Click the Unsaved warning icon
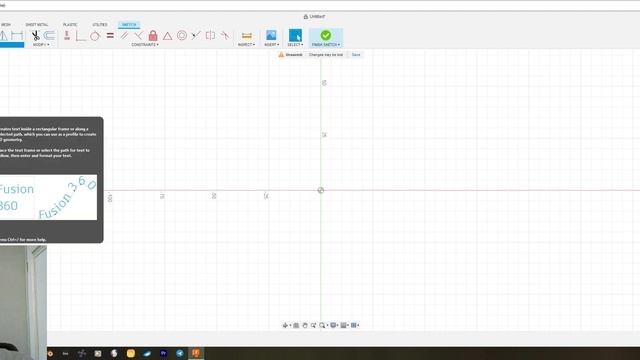The image size is (640, 360). pos(281,55)
